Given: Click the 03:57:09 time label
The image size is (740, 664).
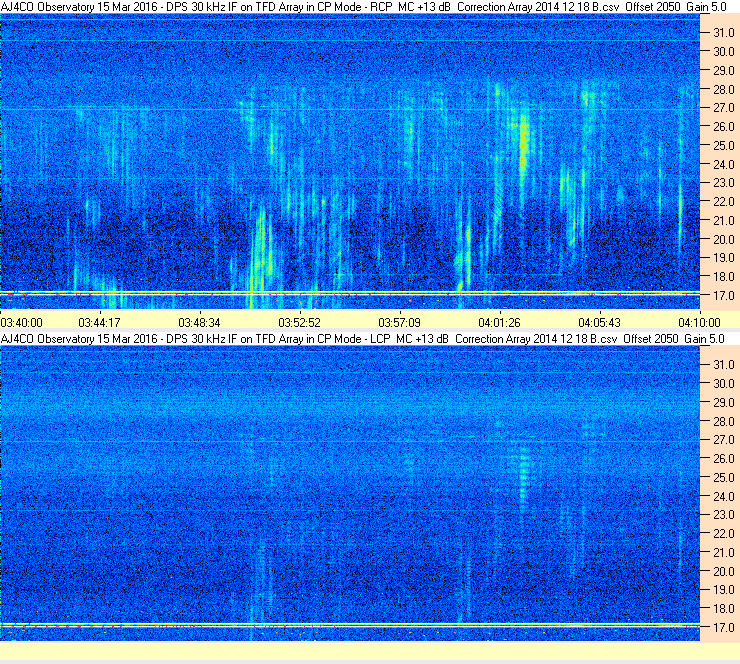Looking at the screenshot, I should (x=399, y=323).
